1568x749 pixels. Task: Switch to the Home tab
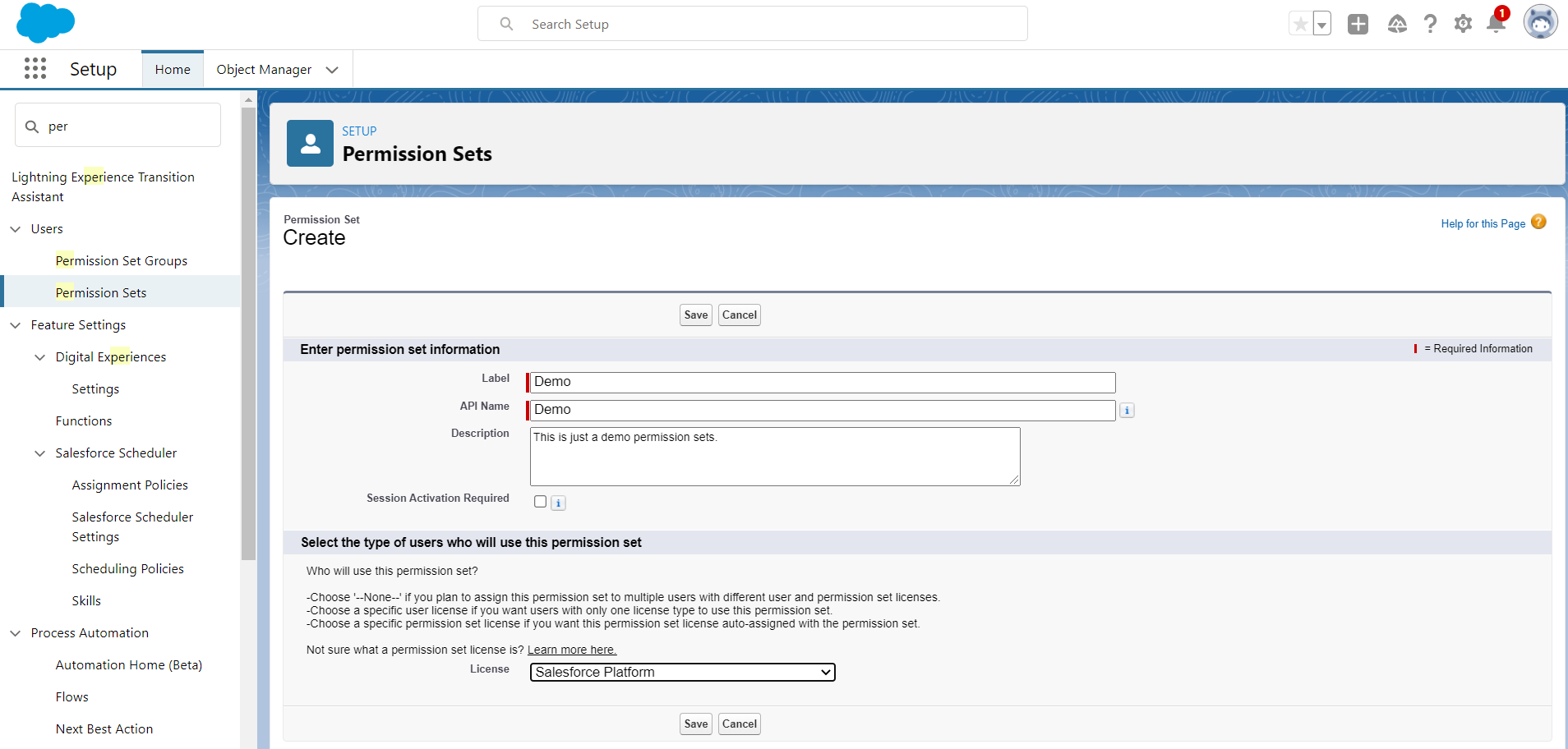pos(173,70)
